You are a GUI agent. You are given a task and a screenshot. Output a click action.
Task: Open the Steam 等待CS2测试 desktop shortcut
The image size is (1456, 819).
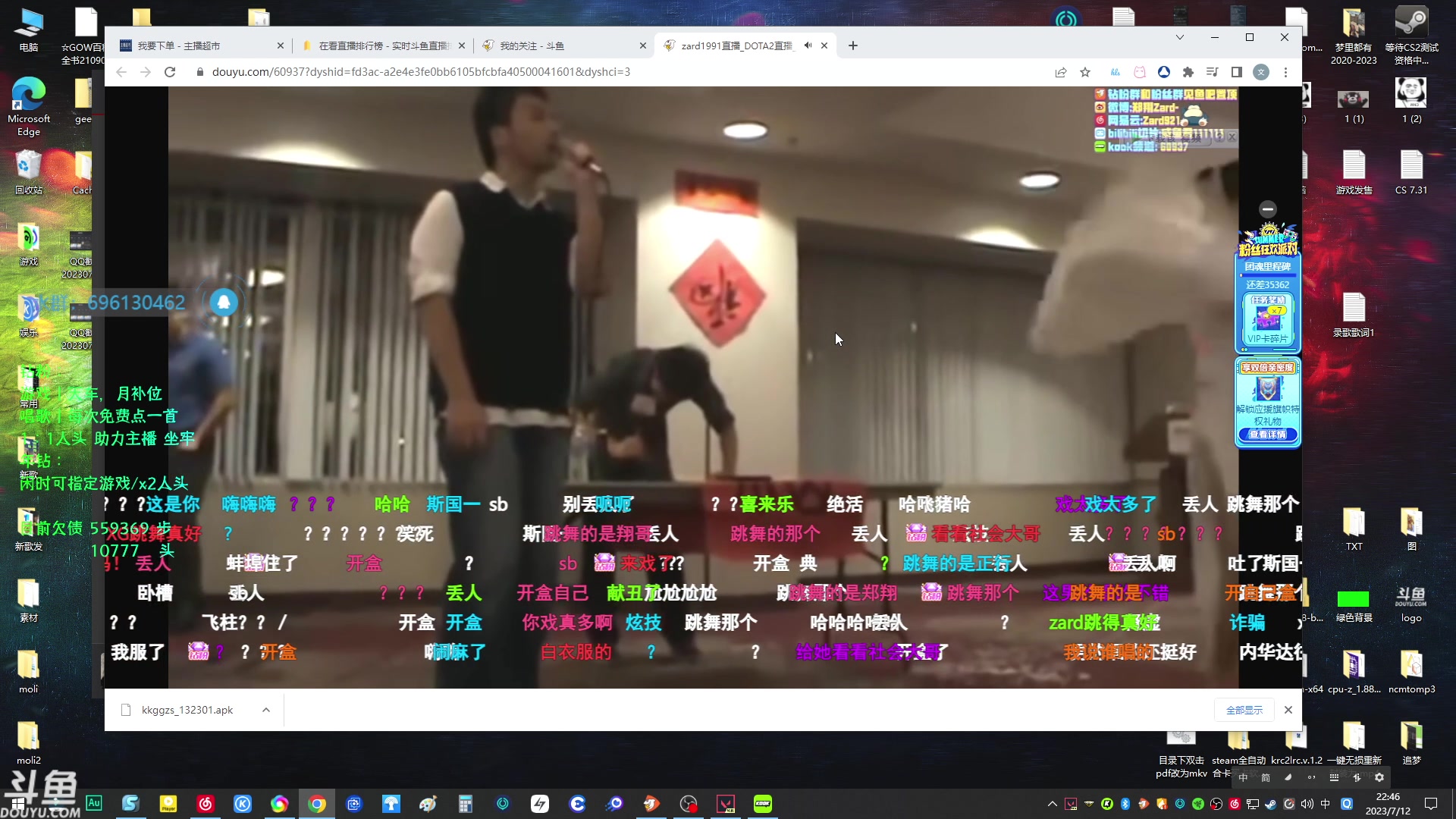coord(1411,36)
